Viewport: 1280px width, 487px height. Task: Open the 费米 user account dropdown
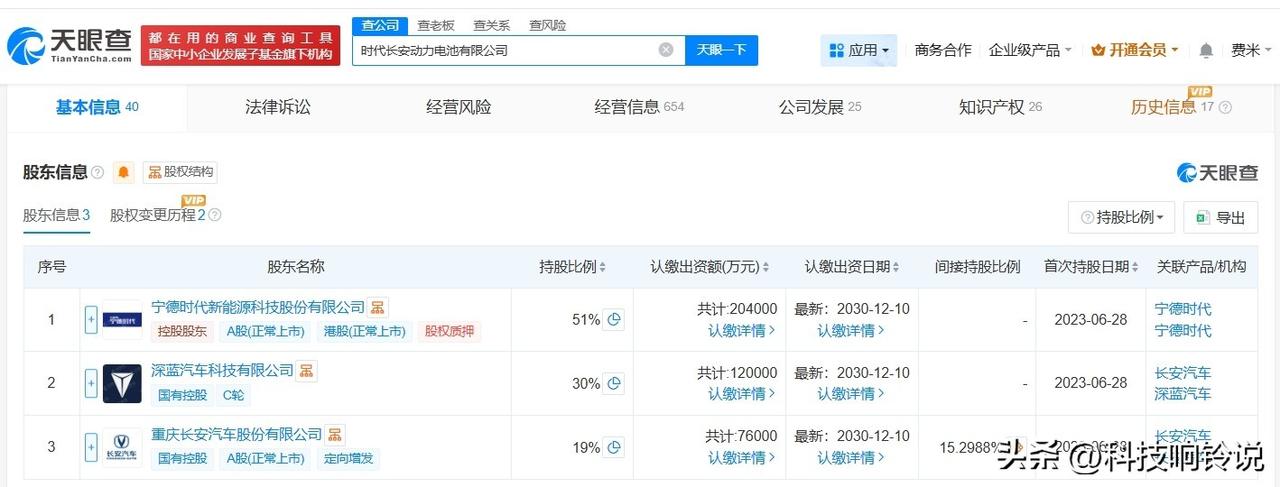point(1252,50)
